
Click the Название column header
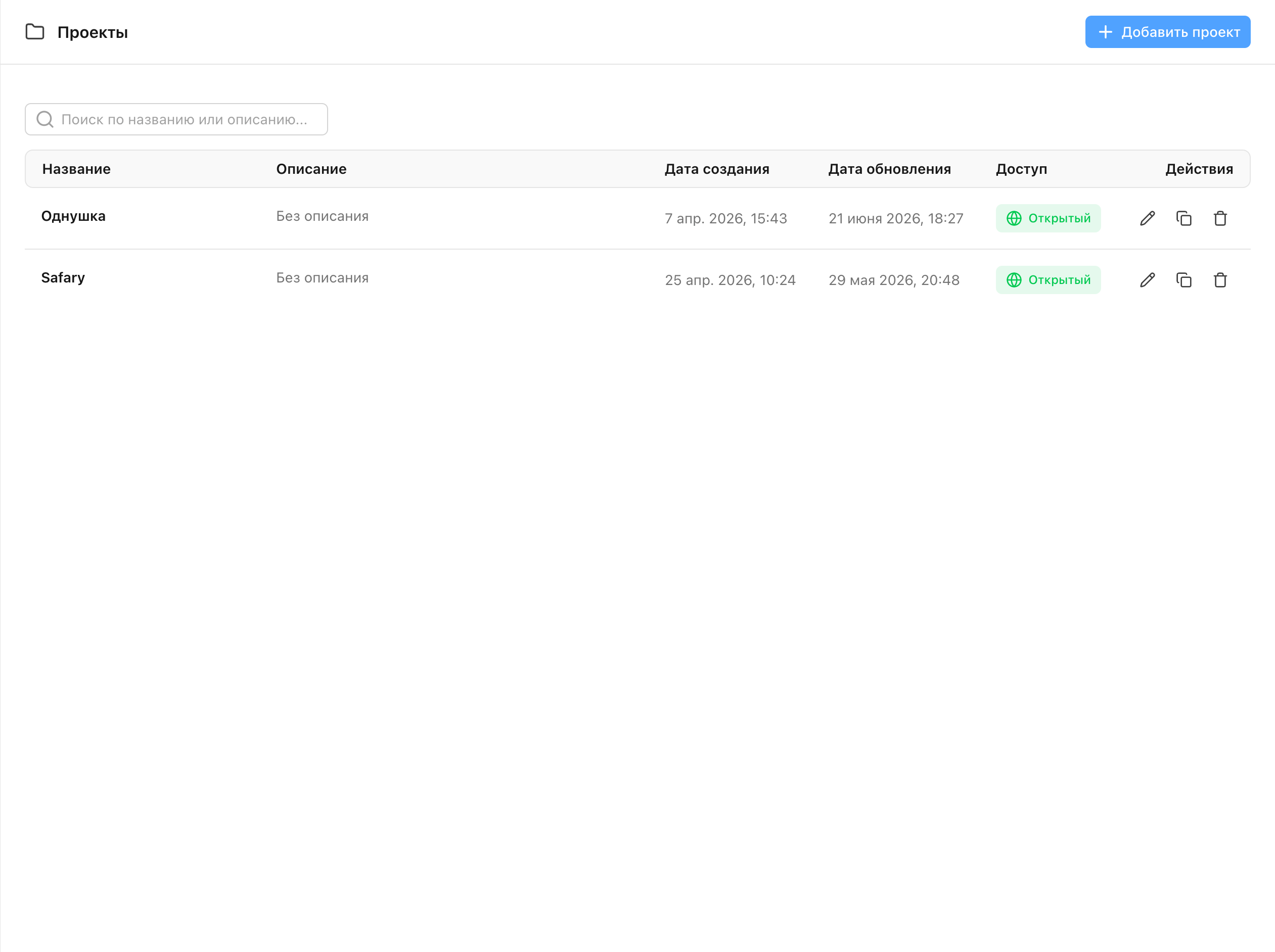(x=76, y=169)
